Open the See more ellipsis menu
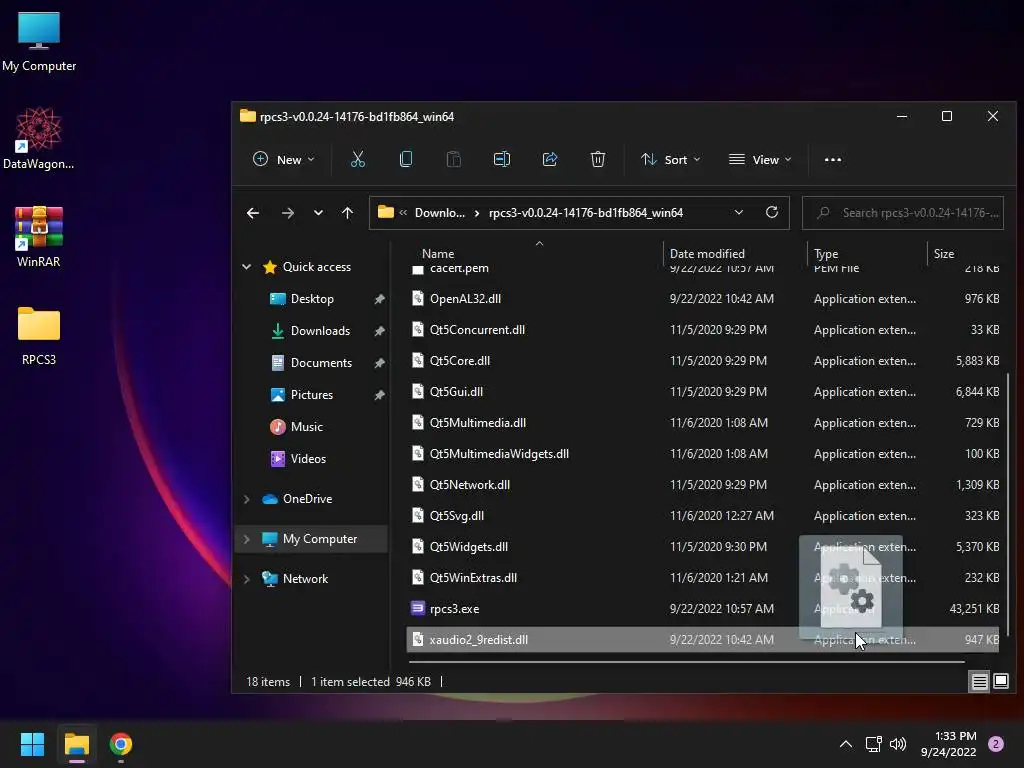The height and width of the screenshot is (768, 1024). (x=833, y=159)
